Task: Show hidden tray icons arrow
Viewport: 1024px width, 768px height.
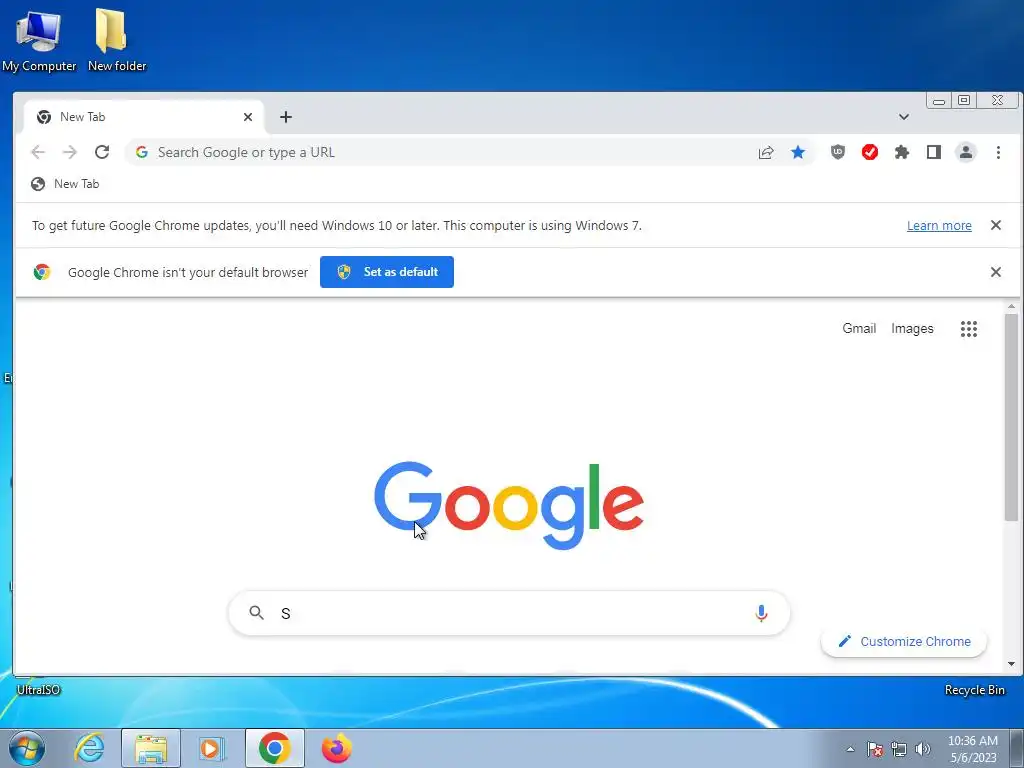Action: pos(850,749)
